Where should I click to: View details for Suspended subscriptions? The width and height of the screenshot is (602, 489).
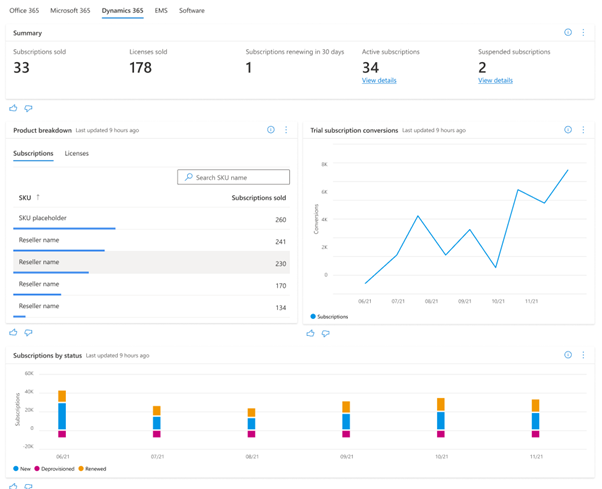coord(495,80)
